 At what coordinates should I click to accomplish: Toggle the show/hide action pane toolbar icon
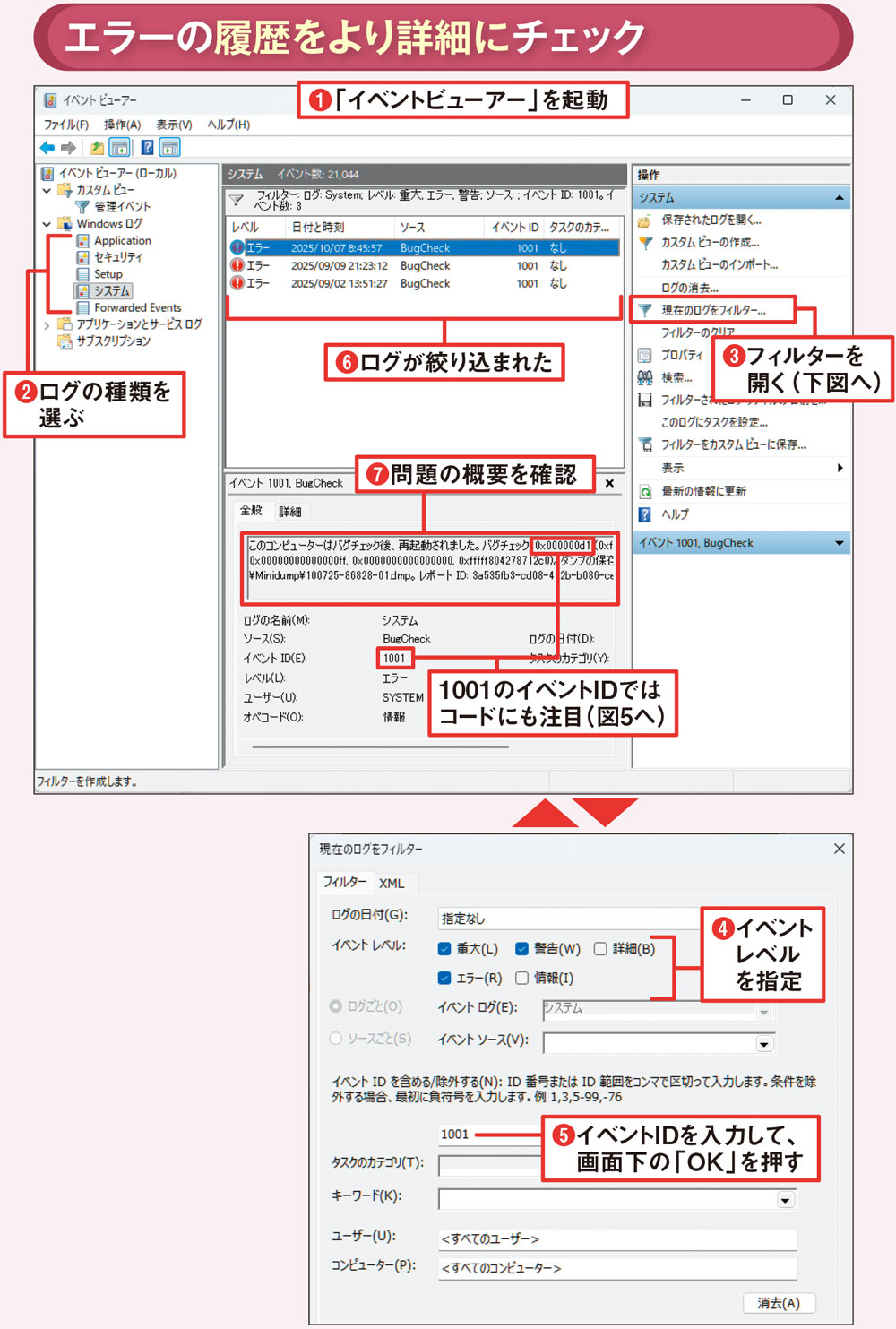point(170,147)
